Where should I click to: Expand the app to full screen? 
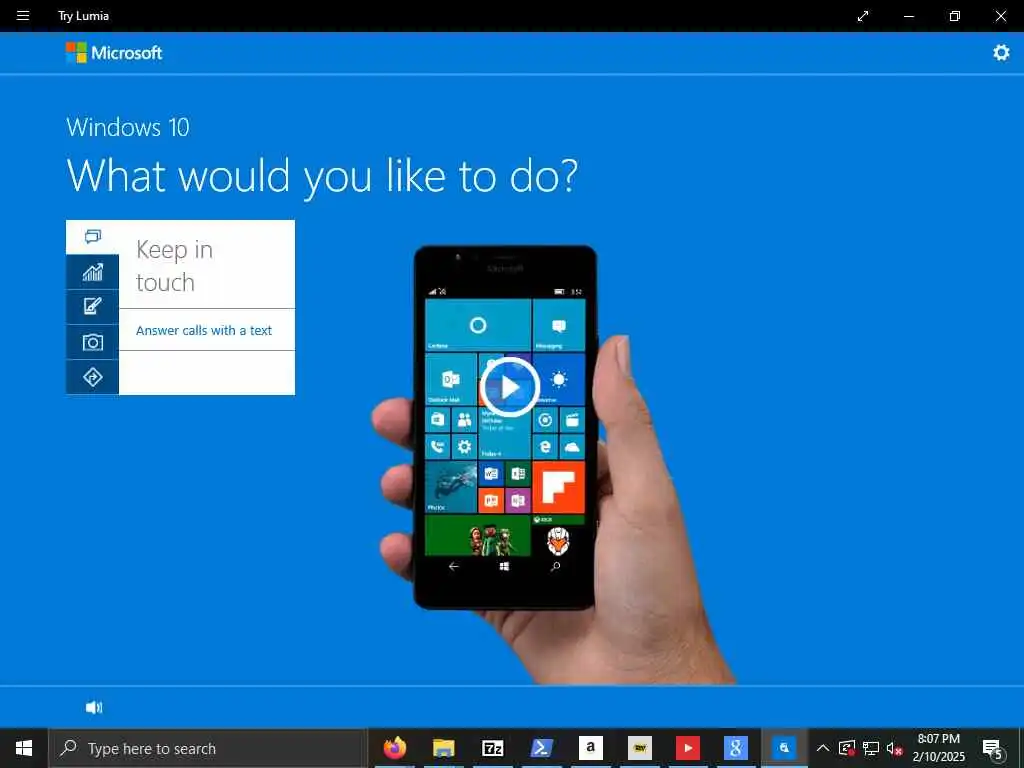(x=863, y=16)
